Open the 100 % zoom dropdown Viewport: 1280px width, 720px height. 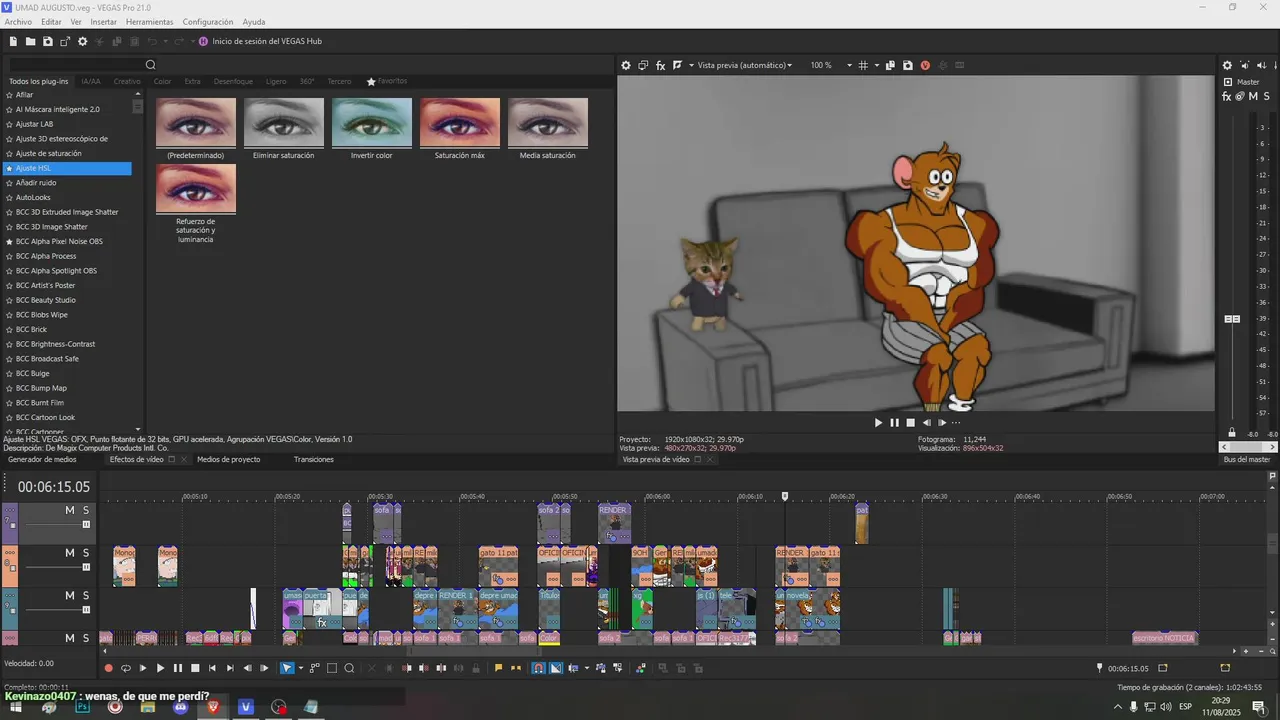point(831,65)
